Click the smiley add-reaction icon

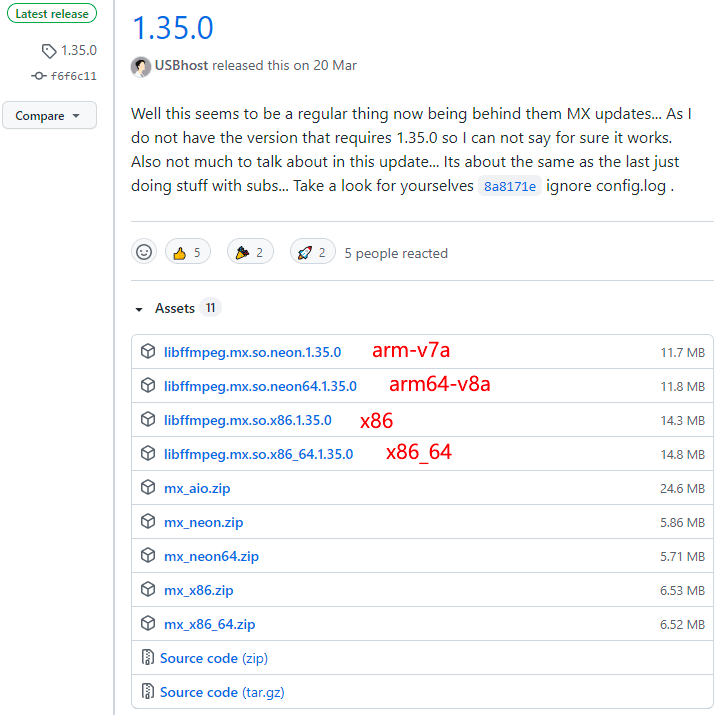coord(144,252)
